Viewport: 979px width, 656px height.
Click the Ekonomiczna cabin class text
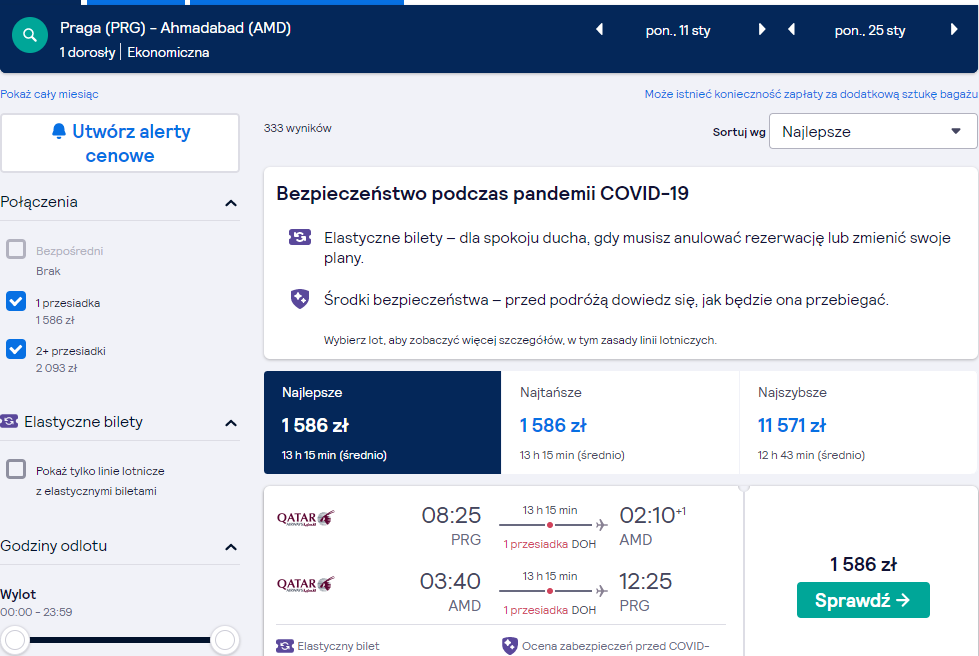tap(168, 52)
